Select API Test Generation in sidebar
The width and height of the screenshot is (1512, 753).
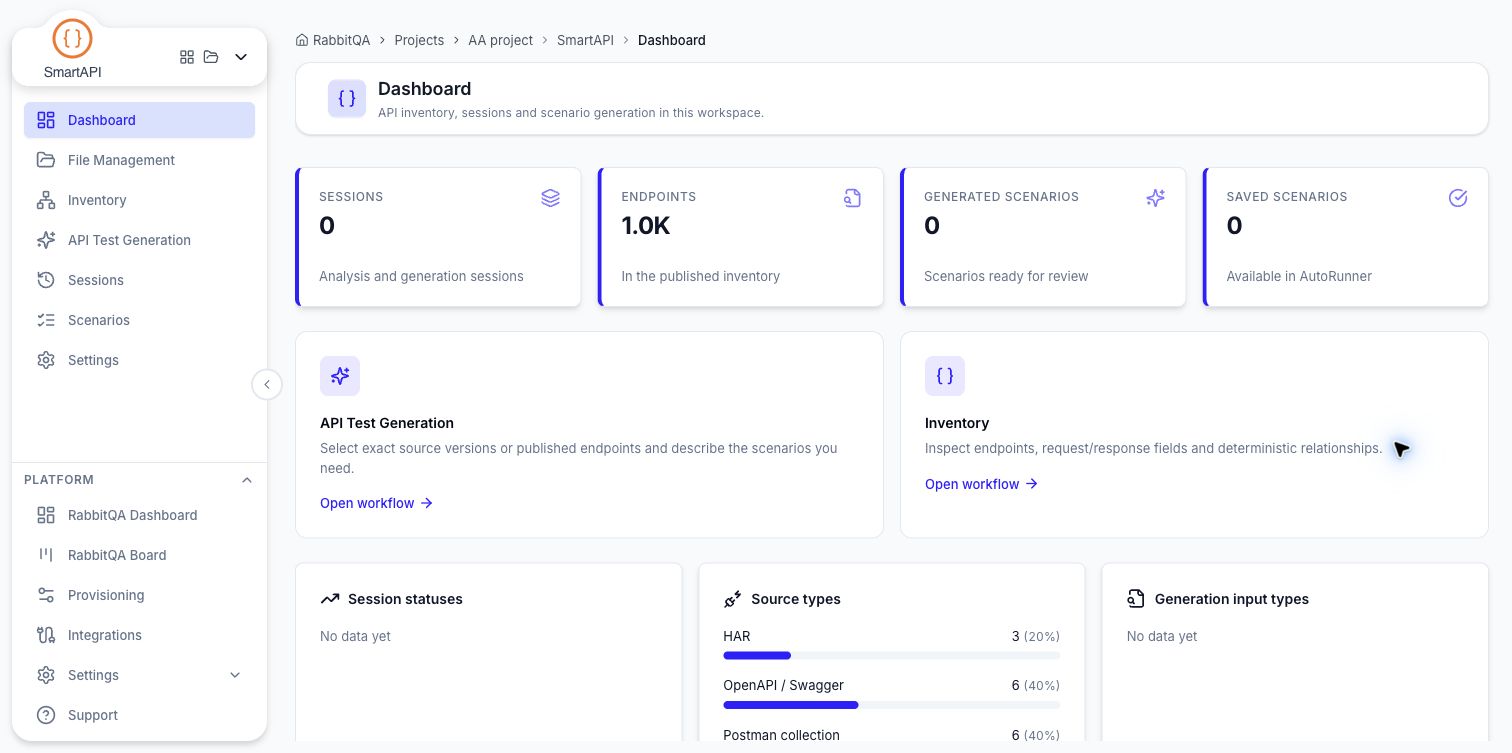point(139,240)
